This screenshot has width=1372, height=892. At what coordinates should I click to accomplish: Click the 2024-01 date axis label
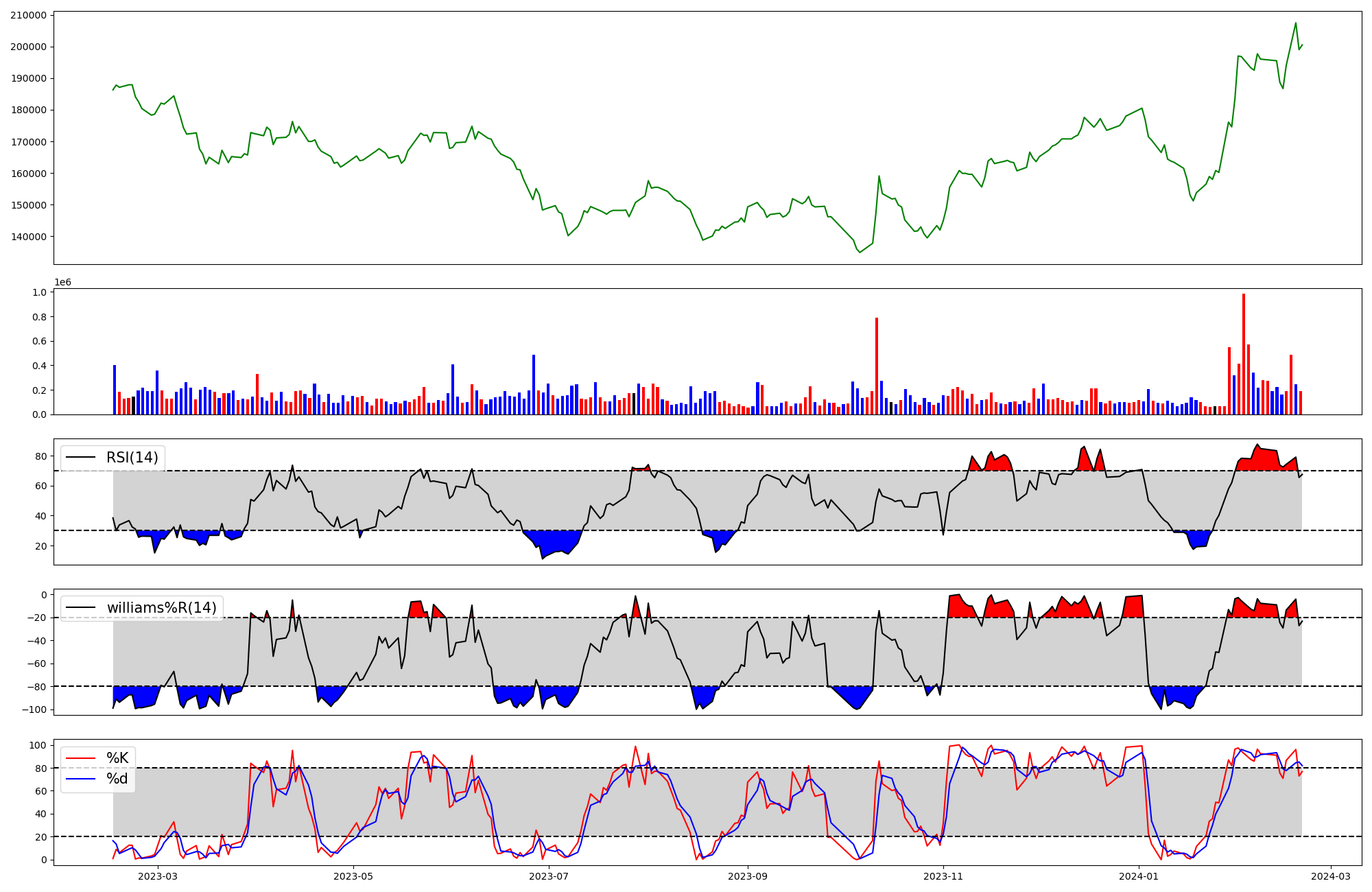tap(1139, 876)
